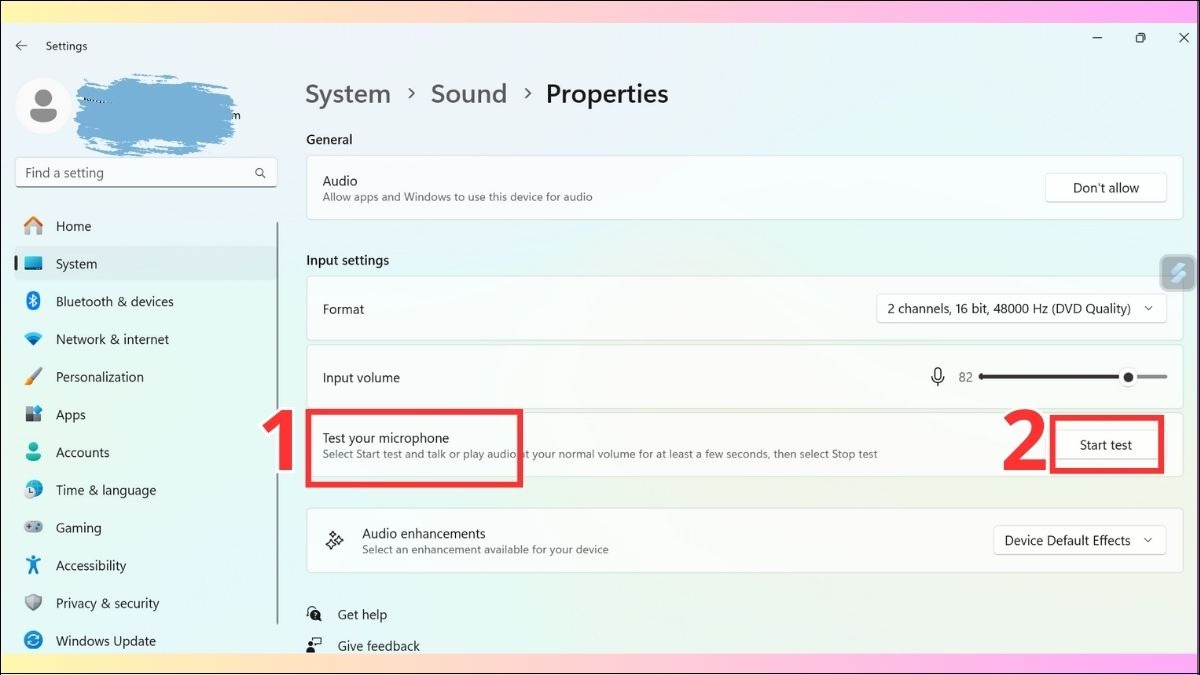Click the General section heading

point(329,139)
